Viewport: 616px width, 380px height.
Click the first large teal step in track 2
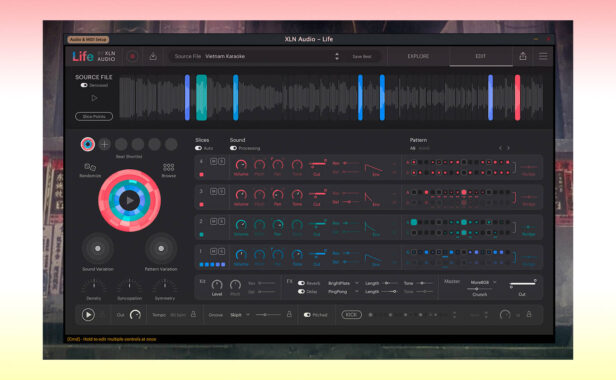point(414,222)
